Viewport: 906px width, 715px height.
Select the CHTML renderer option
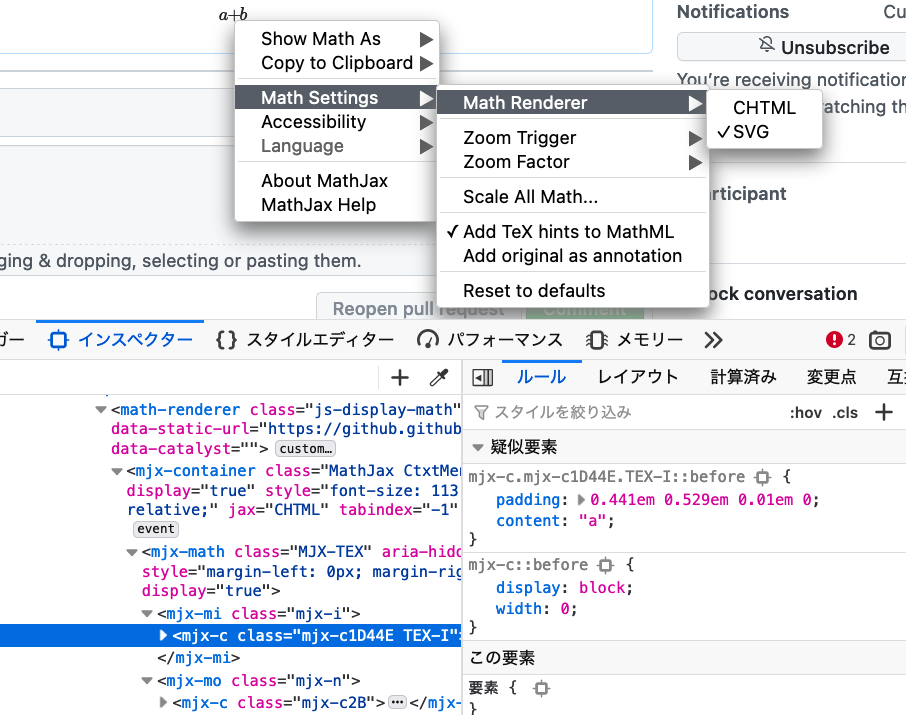(764, 108)
